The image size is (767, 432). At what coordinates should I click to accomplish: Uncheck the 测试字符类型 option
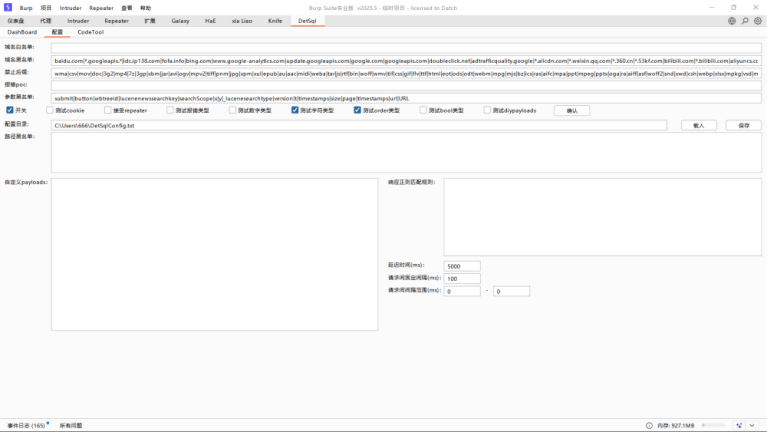pos(295,110)
